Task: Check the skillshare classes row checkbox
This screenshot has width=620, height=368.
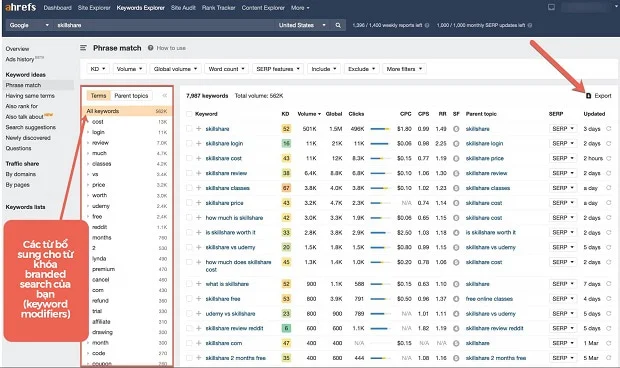Action: tap(189, 188)
